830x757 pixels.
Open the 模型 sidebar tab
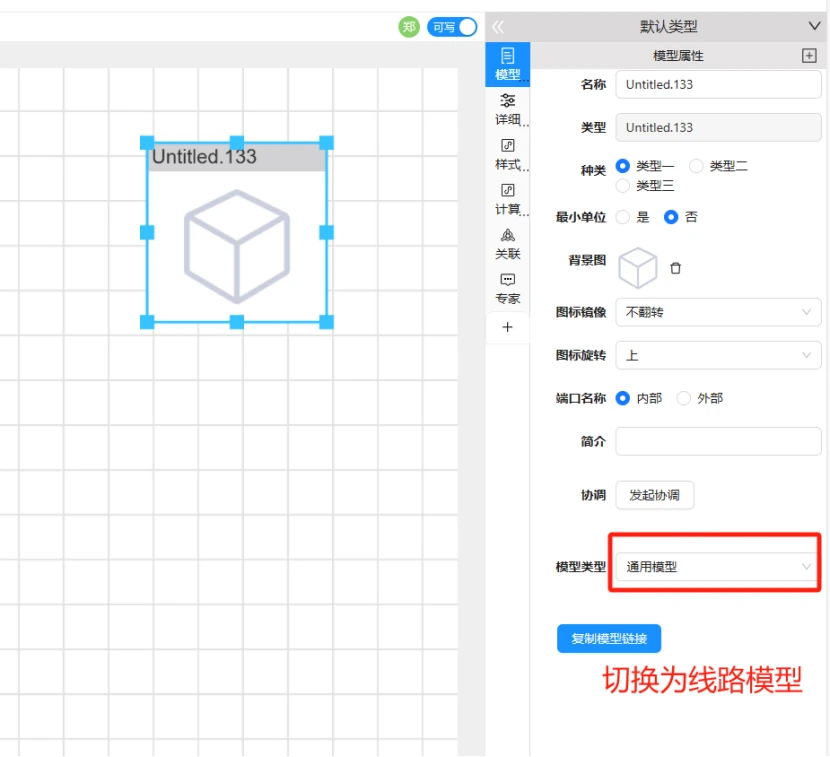pyautogui.click(x=507, y=64)
